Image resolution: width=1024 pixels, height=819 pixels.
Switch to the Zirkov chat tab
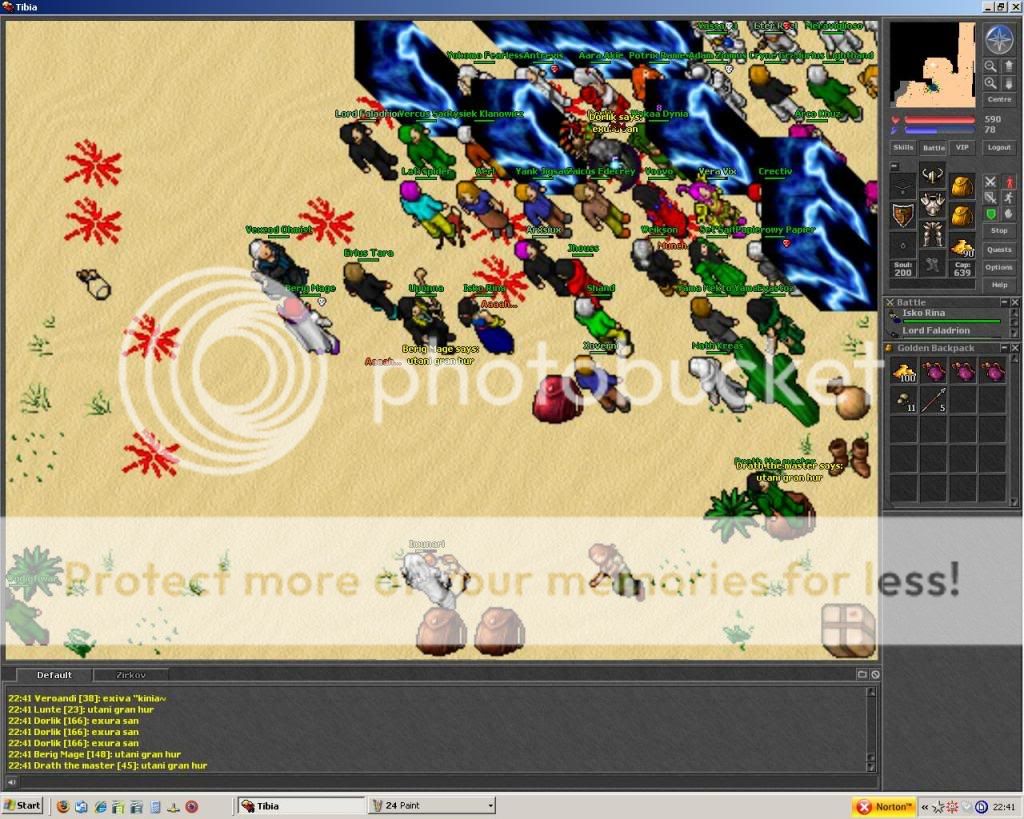[131, 675]
